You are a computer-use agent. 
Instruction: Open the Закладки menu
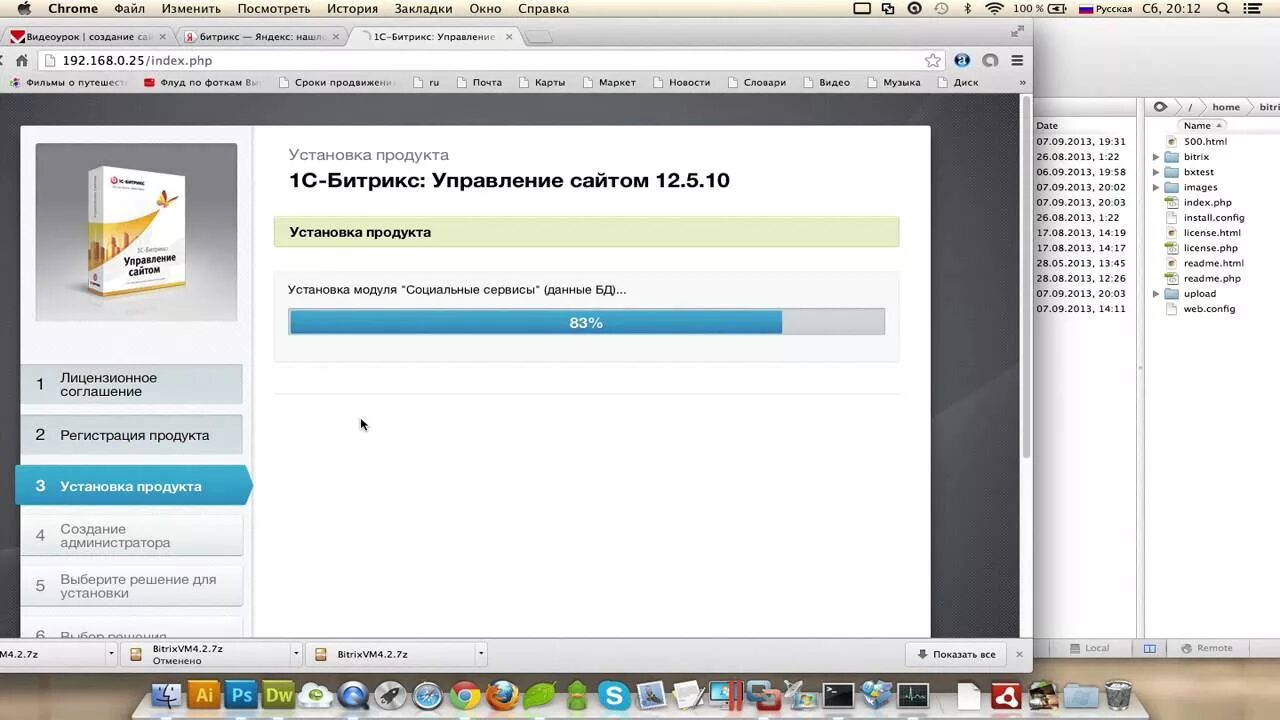pos(422,8)
